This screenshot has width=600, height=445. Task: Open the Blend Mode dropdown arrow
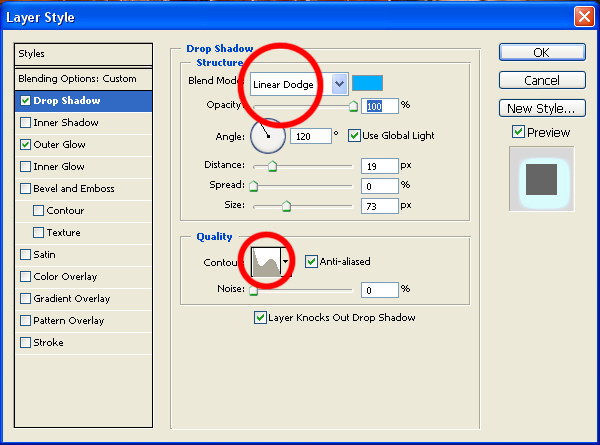[x=339, y=84]
